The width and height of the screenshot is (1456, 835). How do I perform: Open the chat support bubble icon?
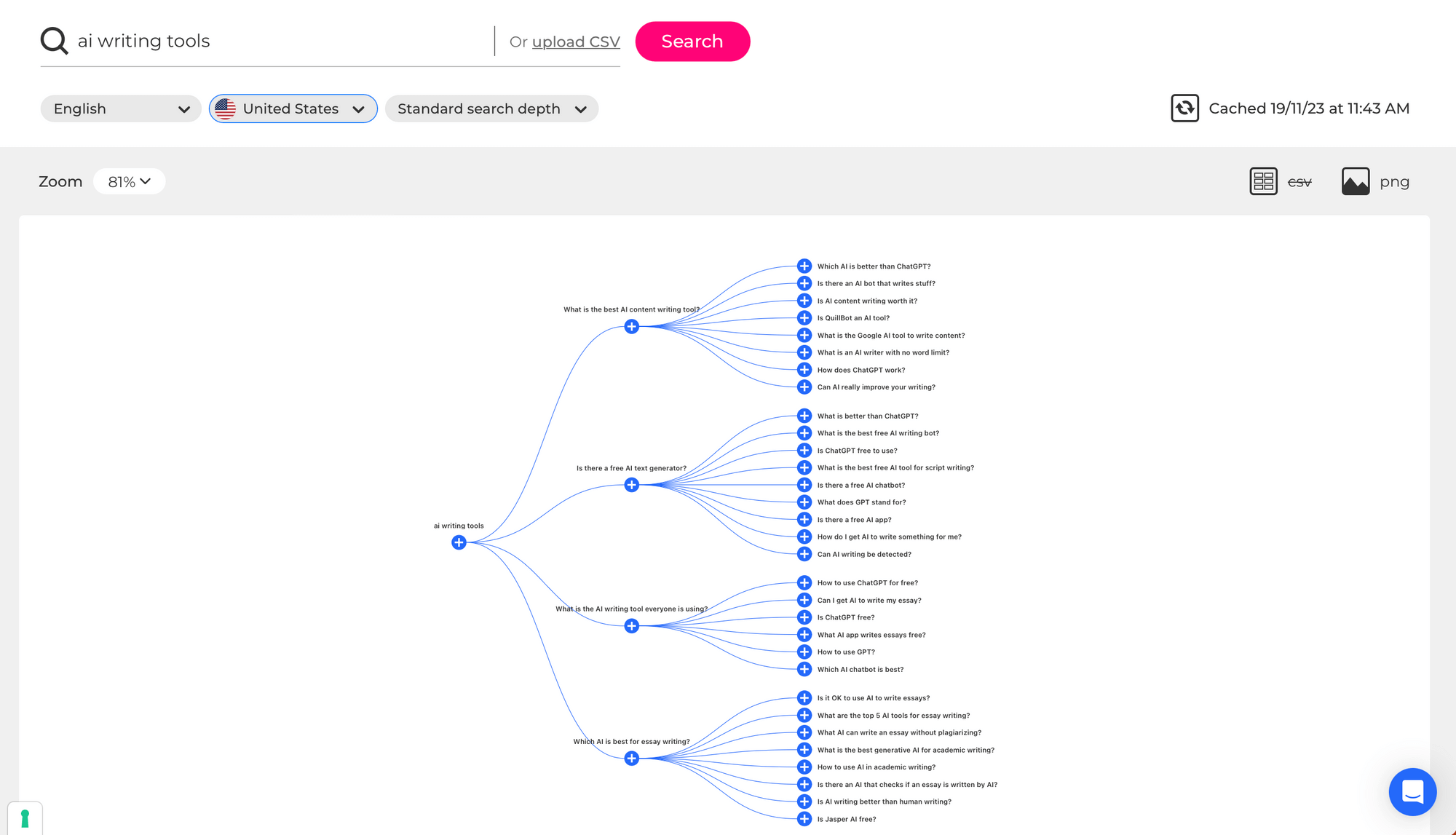pos(1412,791)
